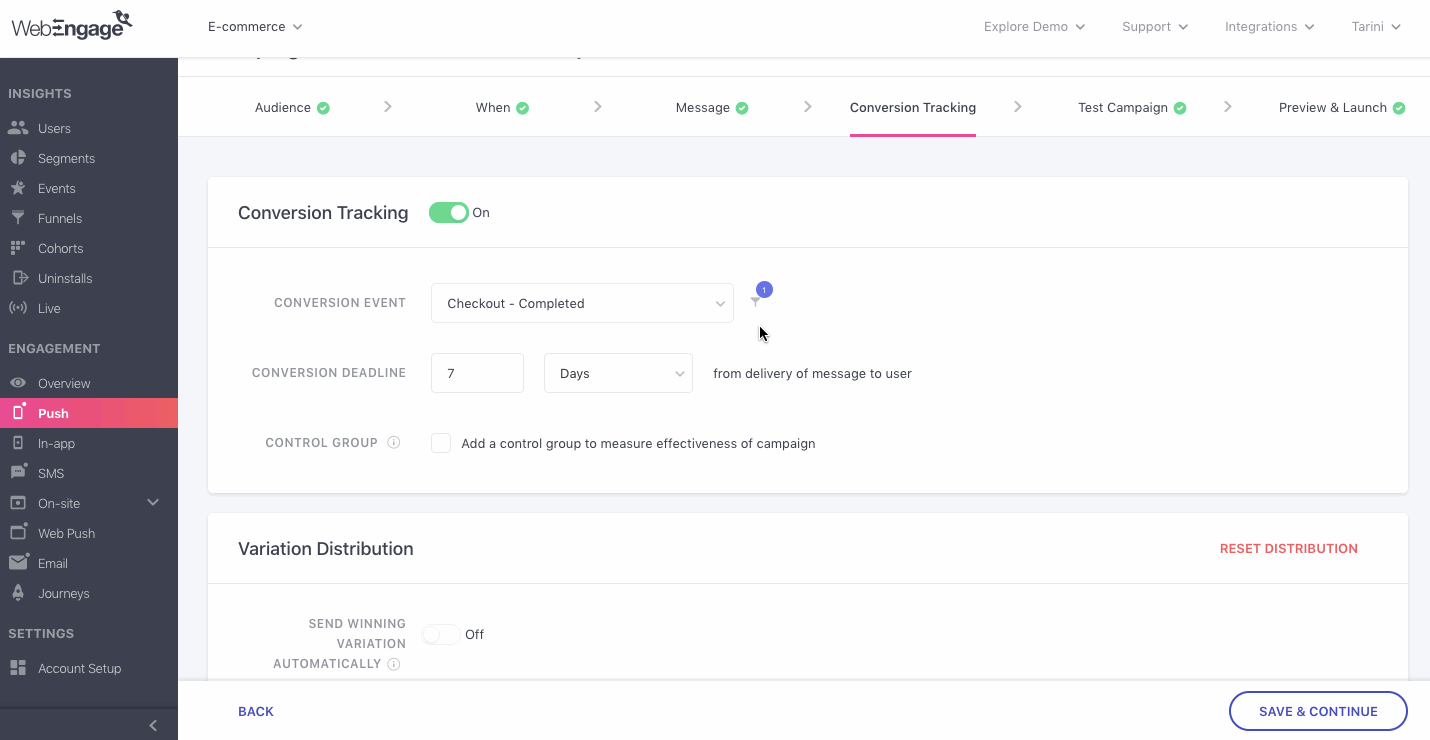This screenshot has width=1430, height=740.
Task: Click Preview & Launch green check icon
Action: [x=1399, y=108]
